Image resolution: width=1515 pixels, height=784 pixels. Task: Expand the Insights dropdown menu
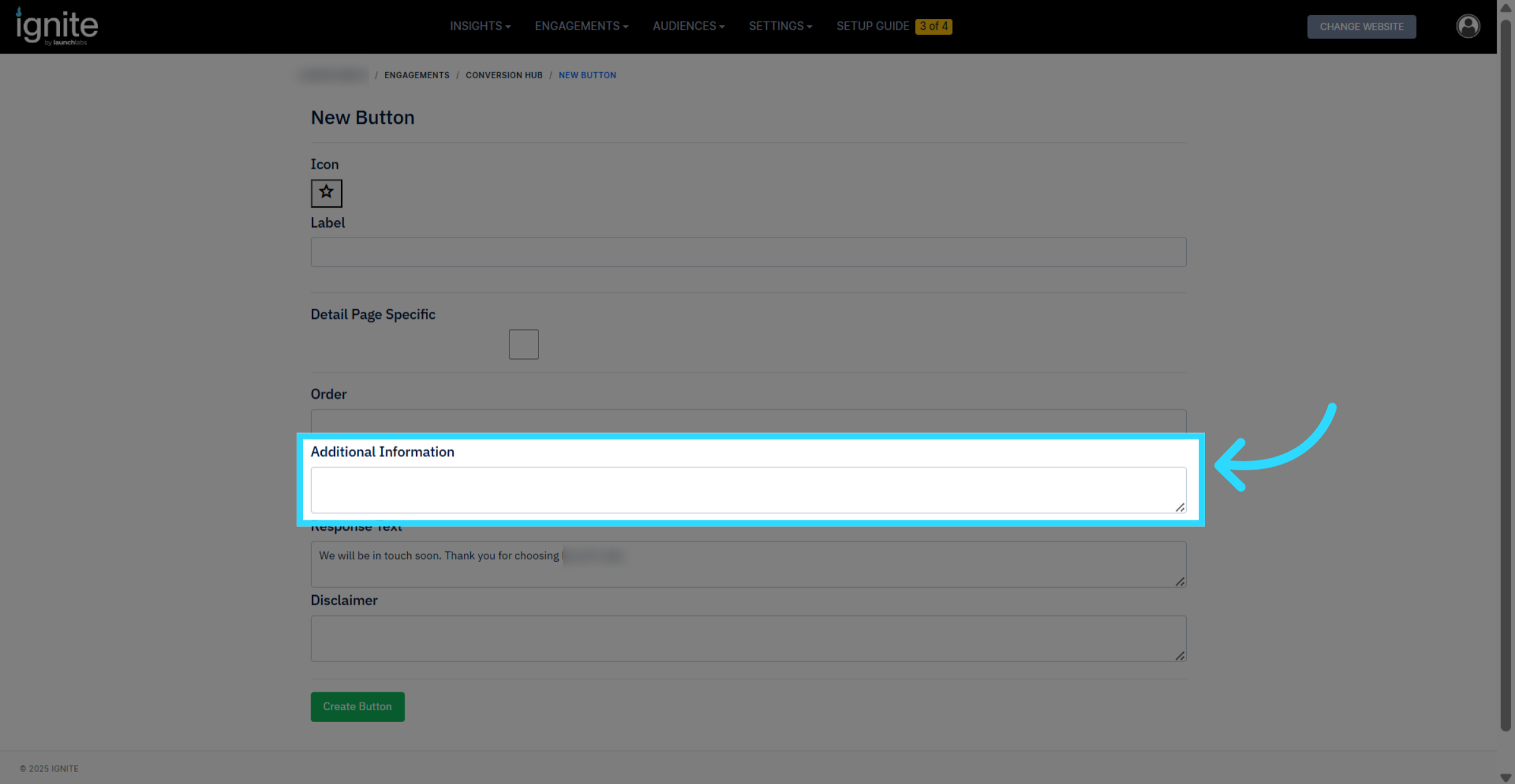[x=480, y=26]
